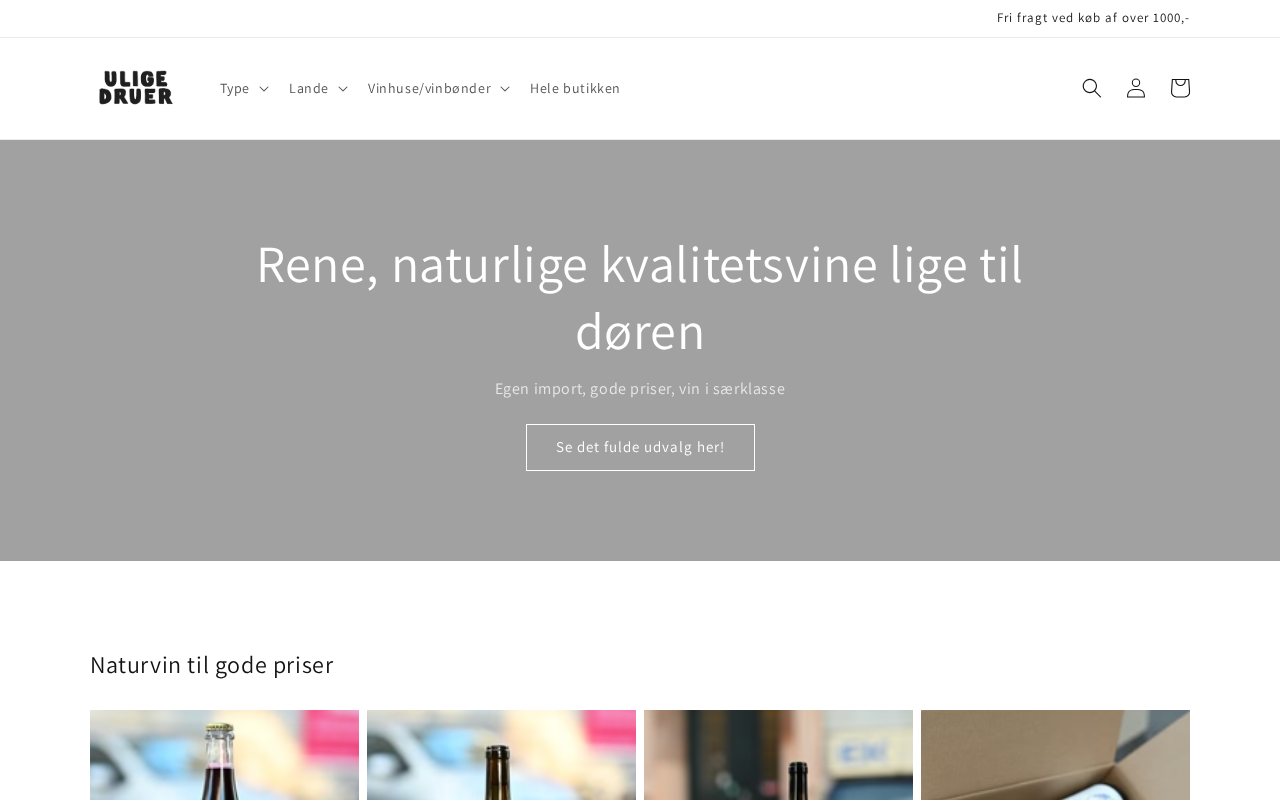Viewport: 1280px width, 800px height.
Task: Click the chevron next to Lande
Action: pos(343,89)
